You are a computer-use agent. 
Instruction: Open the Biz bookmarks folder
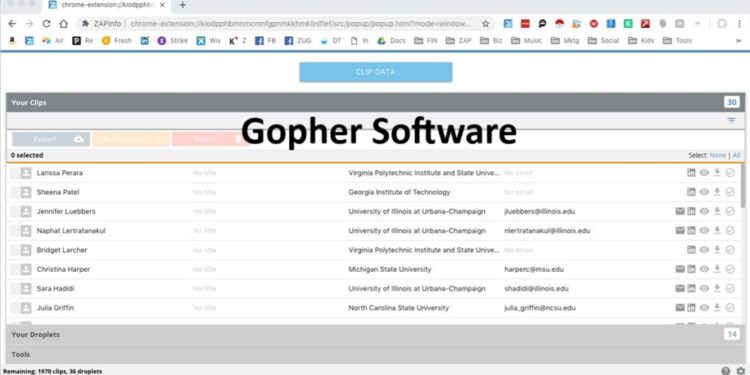pos(491,41)
